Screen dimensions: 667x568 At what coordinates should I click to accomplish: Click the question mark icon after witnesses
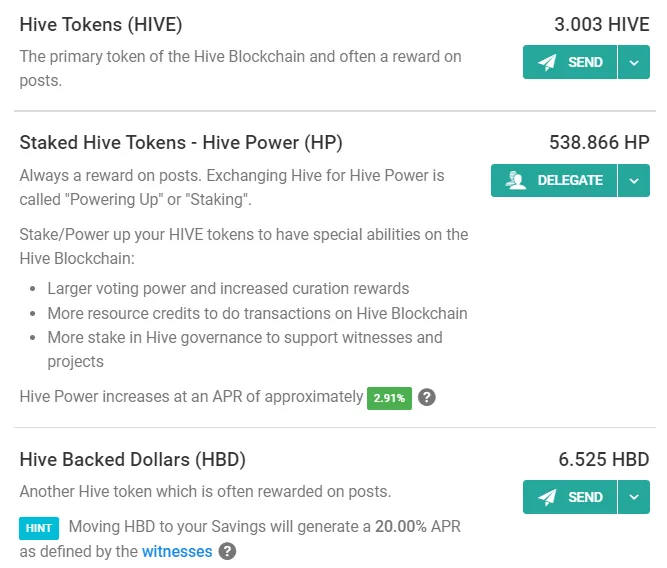point(228,551)
